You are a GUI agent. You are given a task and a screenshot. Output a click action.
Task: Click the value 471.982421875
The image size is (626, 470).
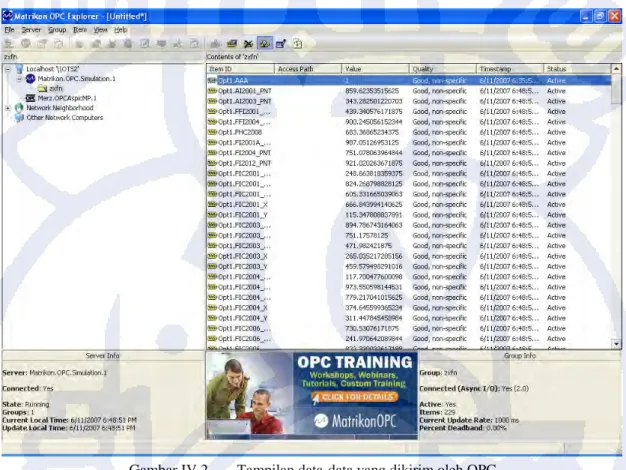click(368, 246)
